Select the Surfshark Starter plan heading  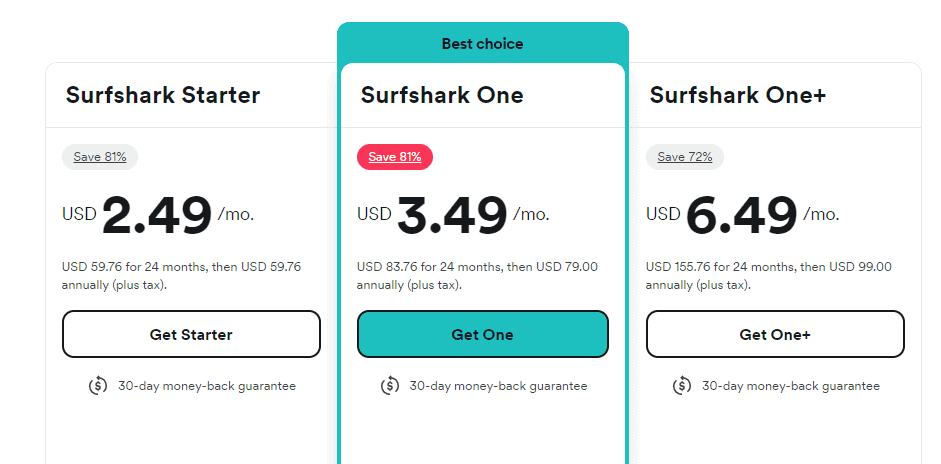pos(163,96)
